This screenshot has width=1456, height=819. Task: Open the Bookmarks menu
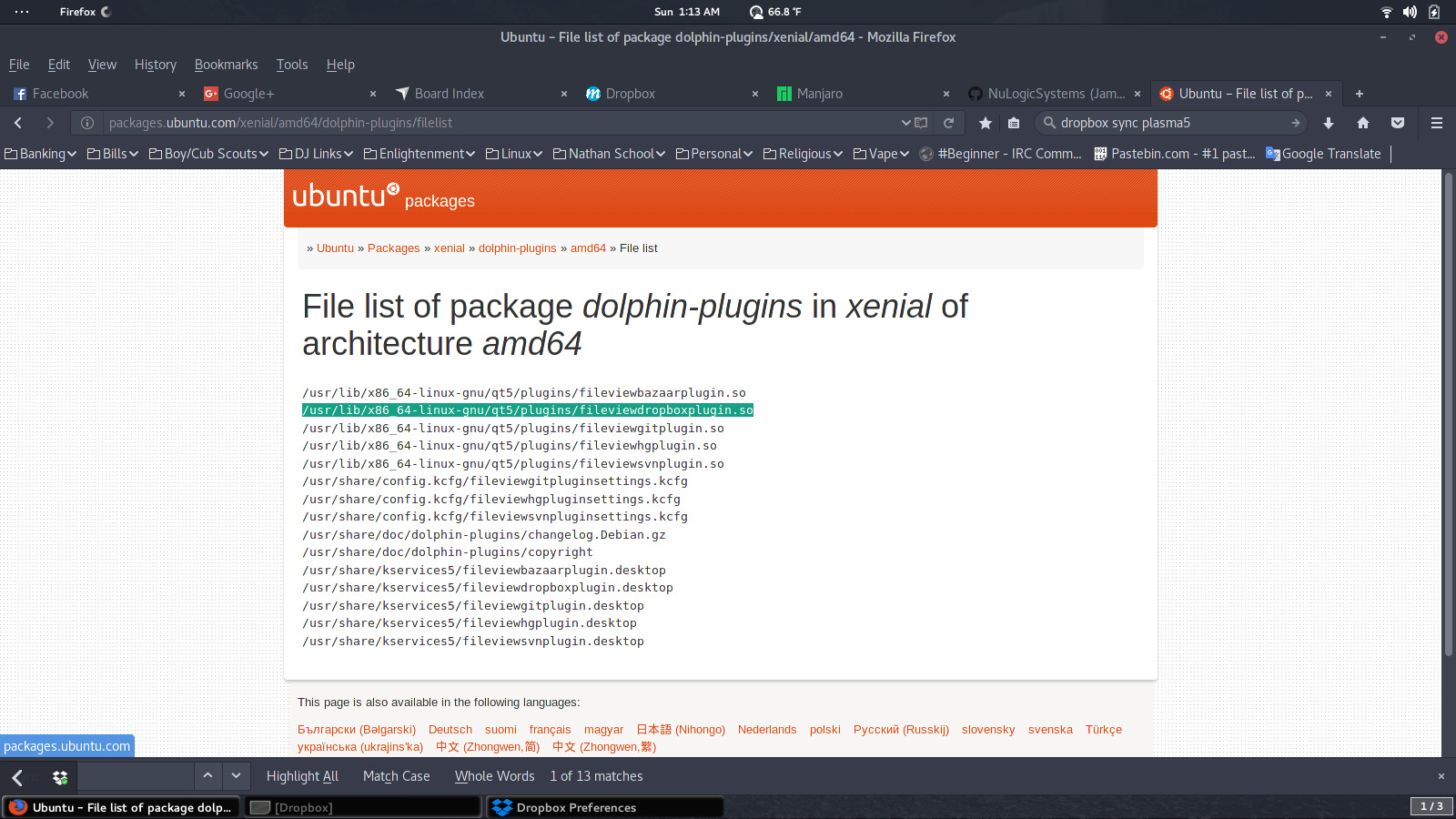coord(226,65)
